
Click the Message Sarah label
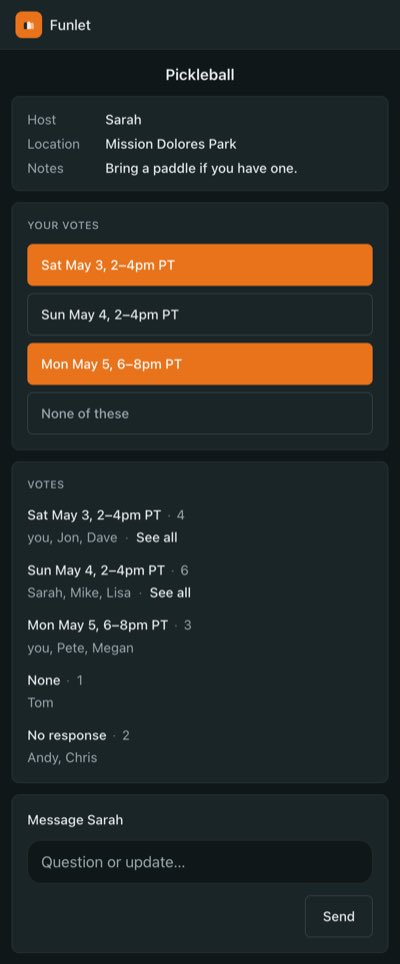(75, 820)
